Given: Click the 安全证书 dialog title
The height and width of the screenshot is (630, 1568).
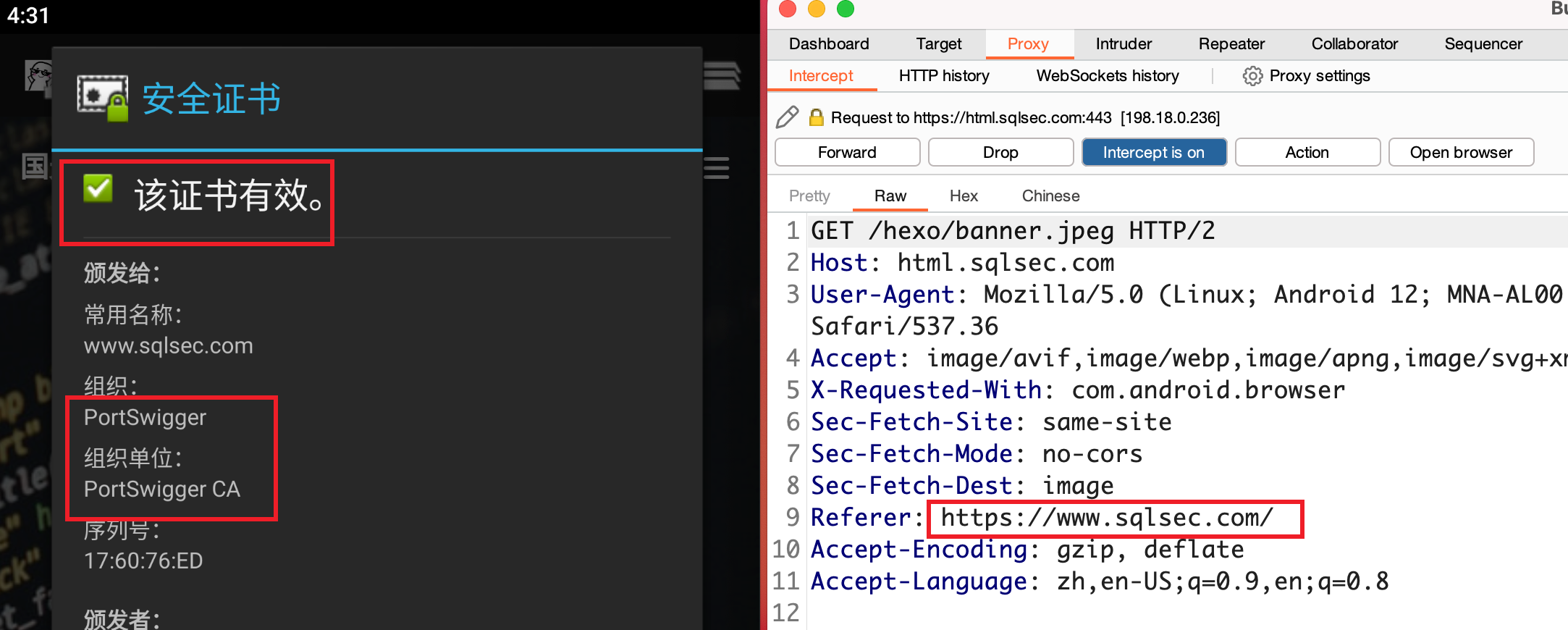Looking at the screenshot, I should (211, 98).
